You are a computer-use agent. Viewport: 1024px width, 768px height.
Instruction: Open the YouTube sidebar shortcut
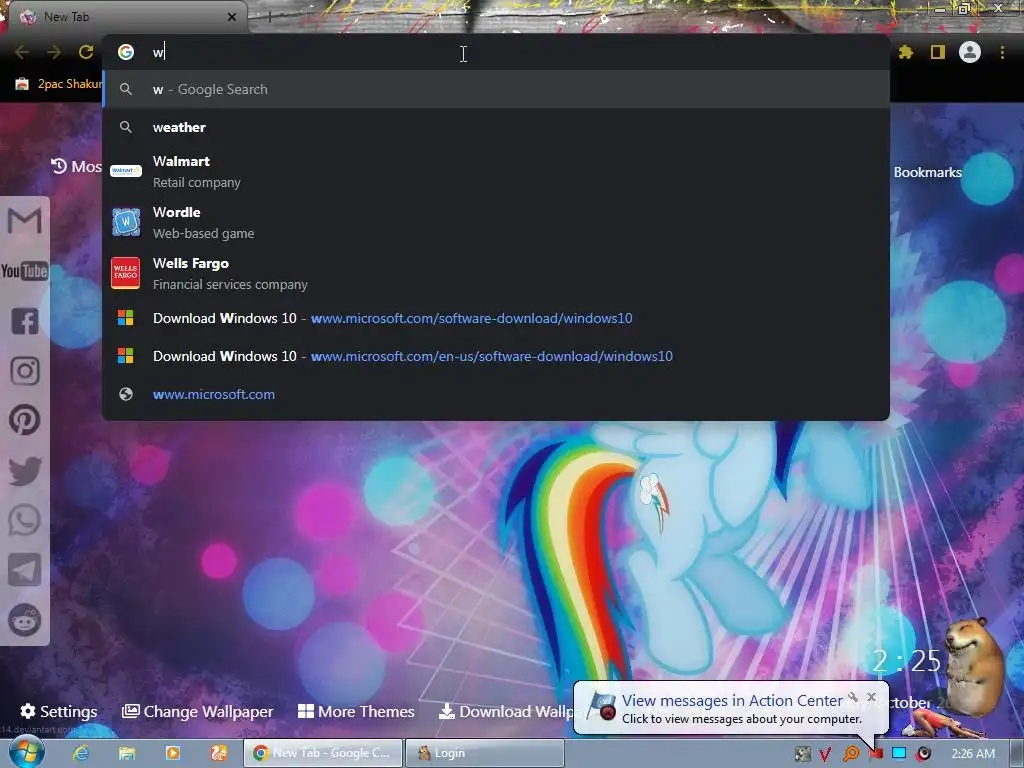click(24, 270)
